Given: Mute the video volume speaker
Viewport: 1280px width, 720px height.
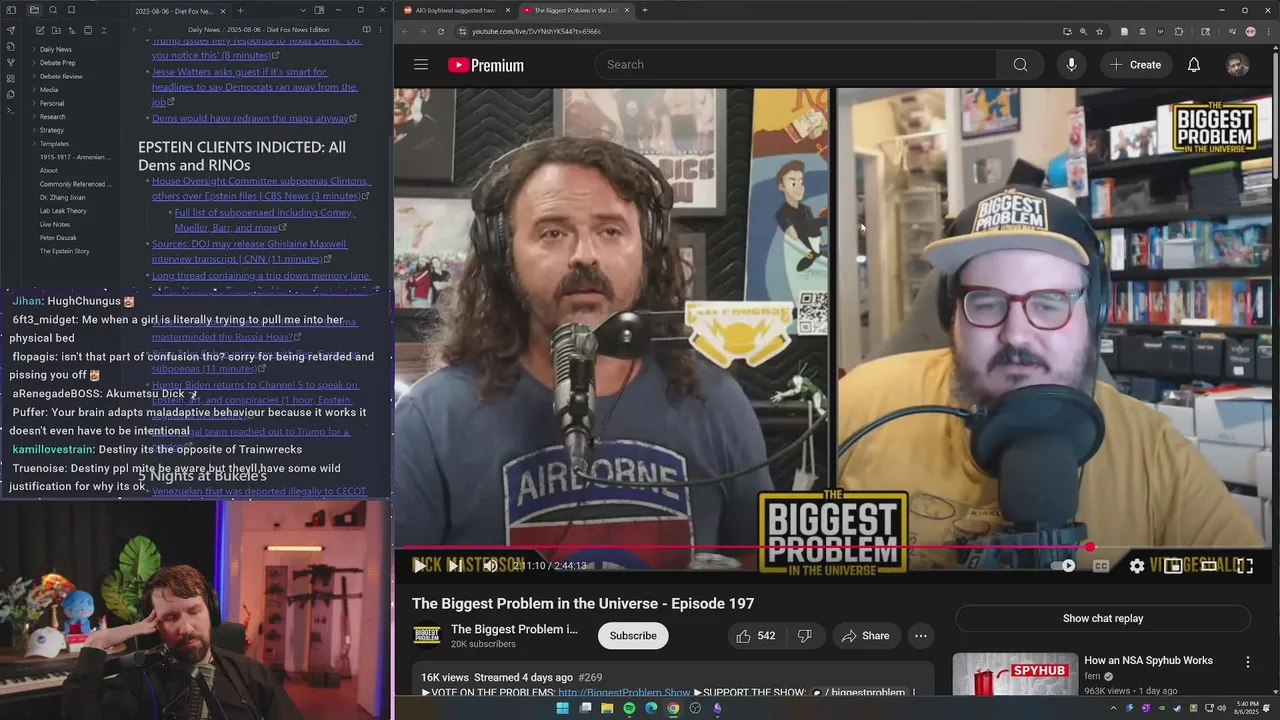Looking at the screenshot, I should tap(490, 566).
